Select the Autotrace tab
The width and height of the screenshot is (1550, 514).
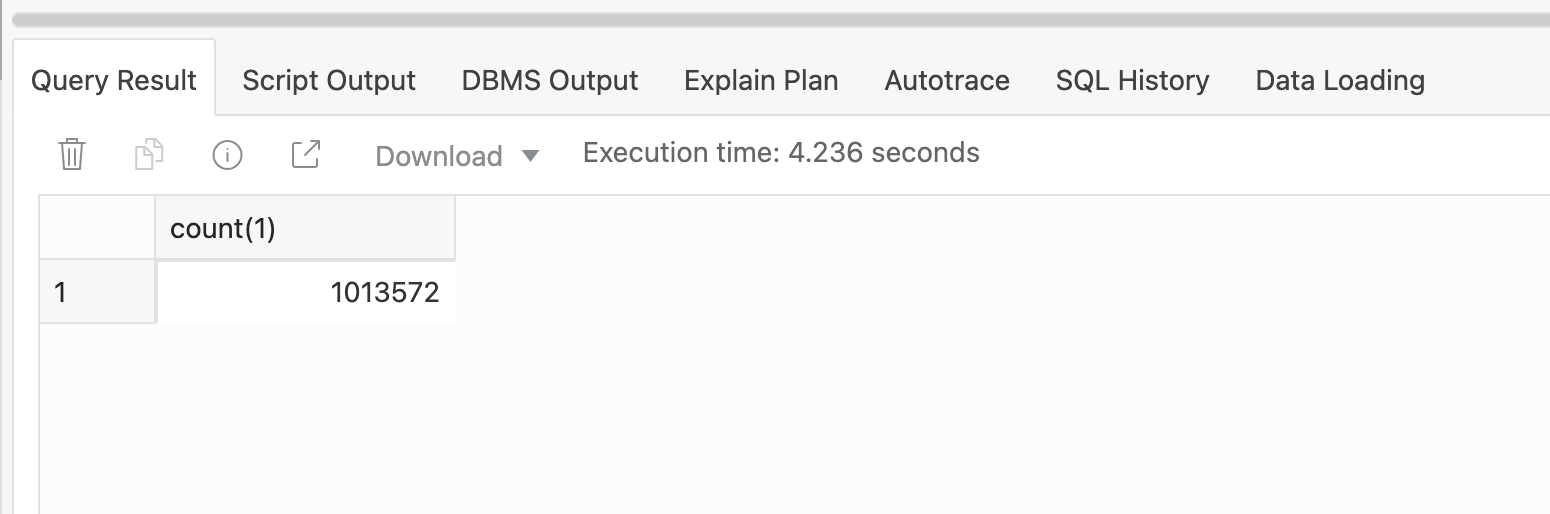coord(946,80)
